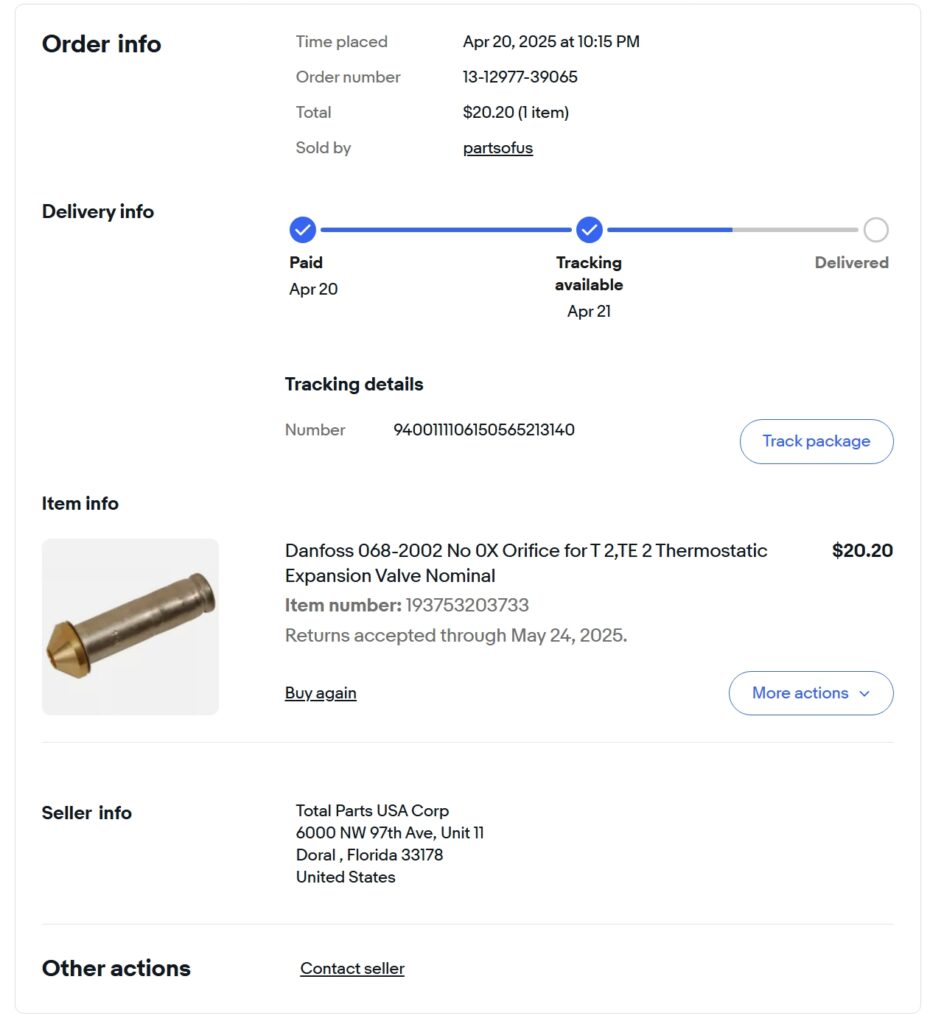Click the Paid checkmark step icon

(302, 230)
